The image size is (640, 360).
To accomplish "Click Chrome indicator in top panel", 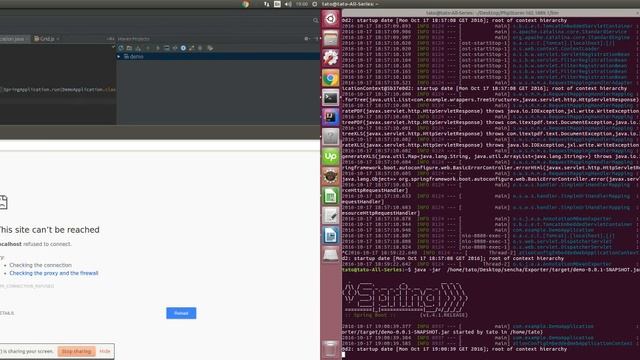I will (245, 4).
